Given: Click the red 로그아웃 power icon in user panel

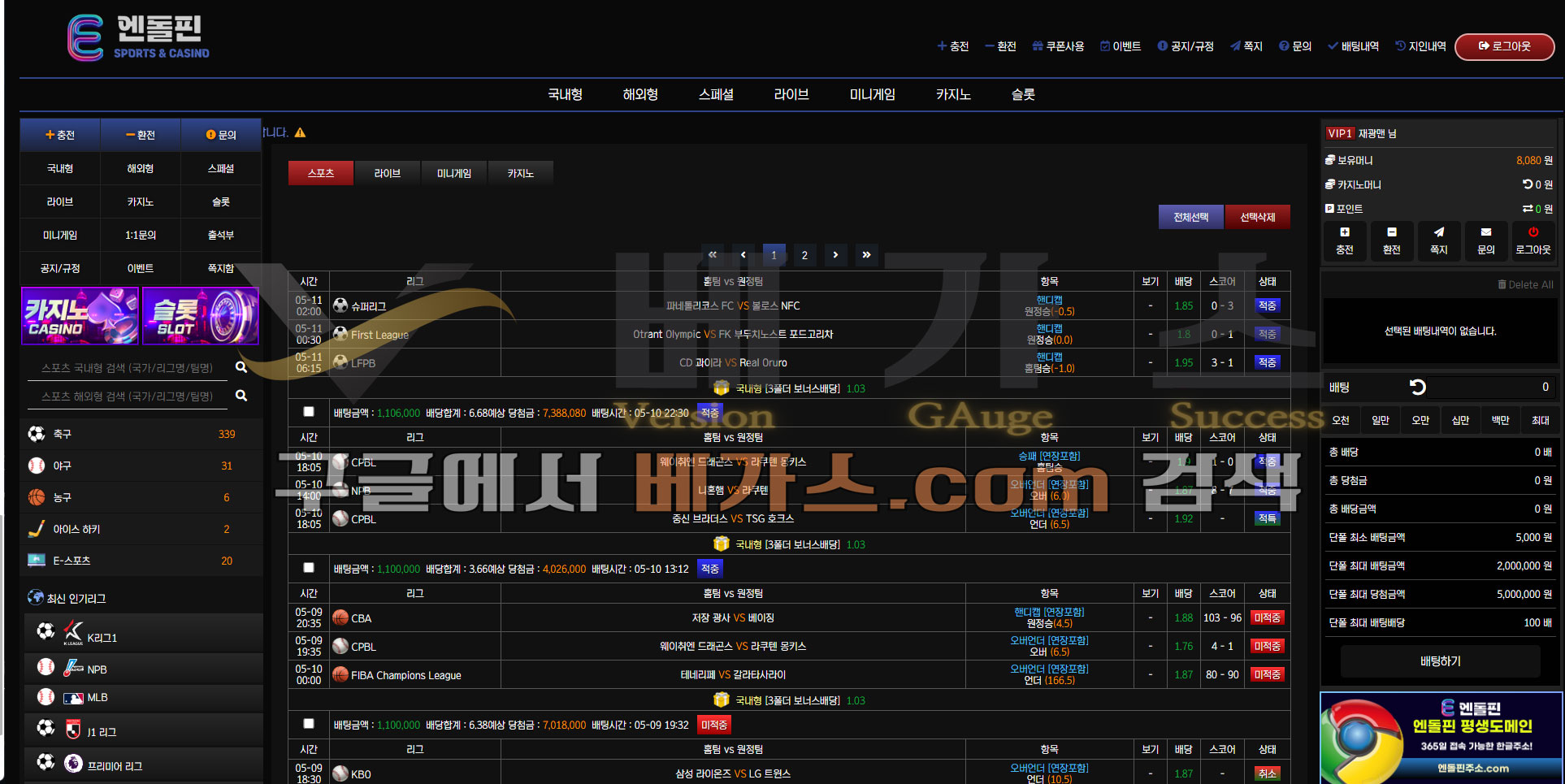Looking at the screenshot, I should pyautogui.click(x=1533, y=232).
